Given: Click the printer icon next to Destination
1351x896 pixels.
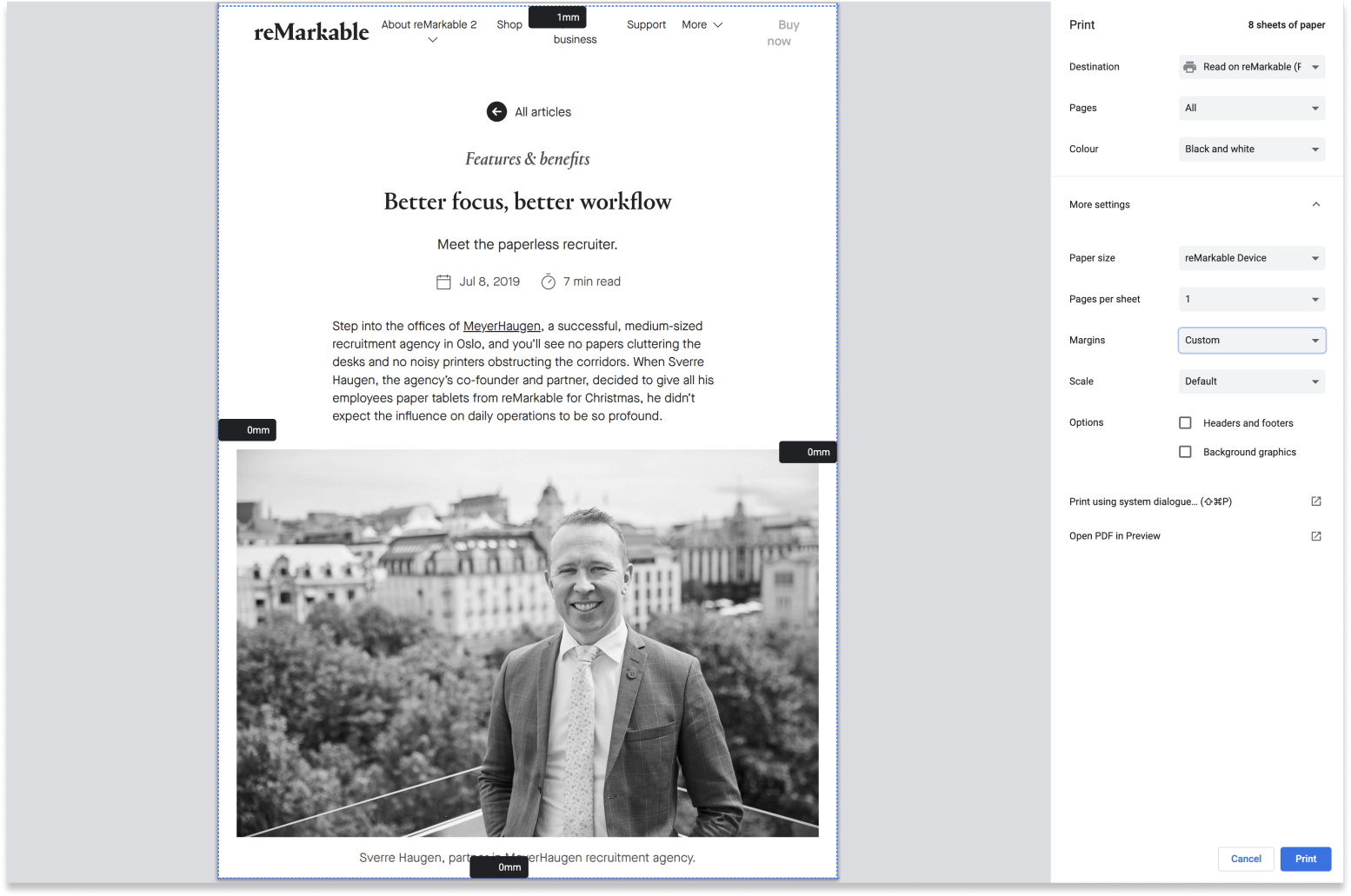Looking at the screenshot, I should tap(1188, 67).
